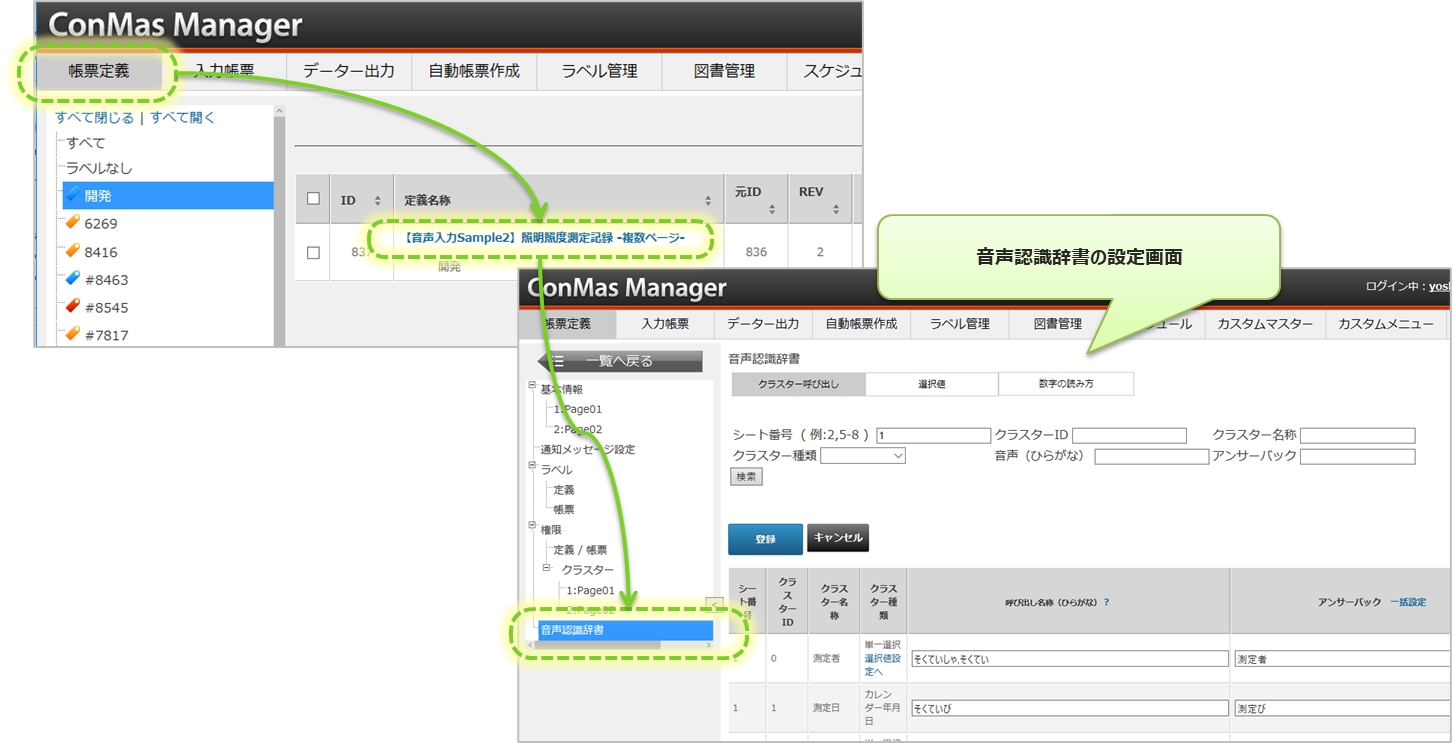Open 図書管理 menu in the back list window
This screenshot has width=1452, height=743.
724,71
